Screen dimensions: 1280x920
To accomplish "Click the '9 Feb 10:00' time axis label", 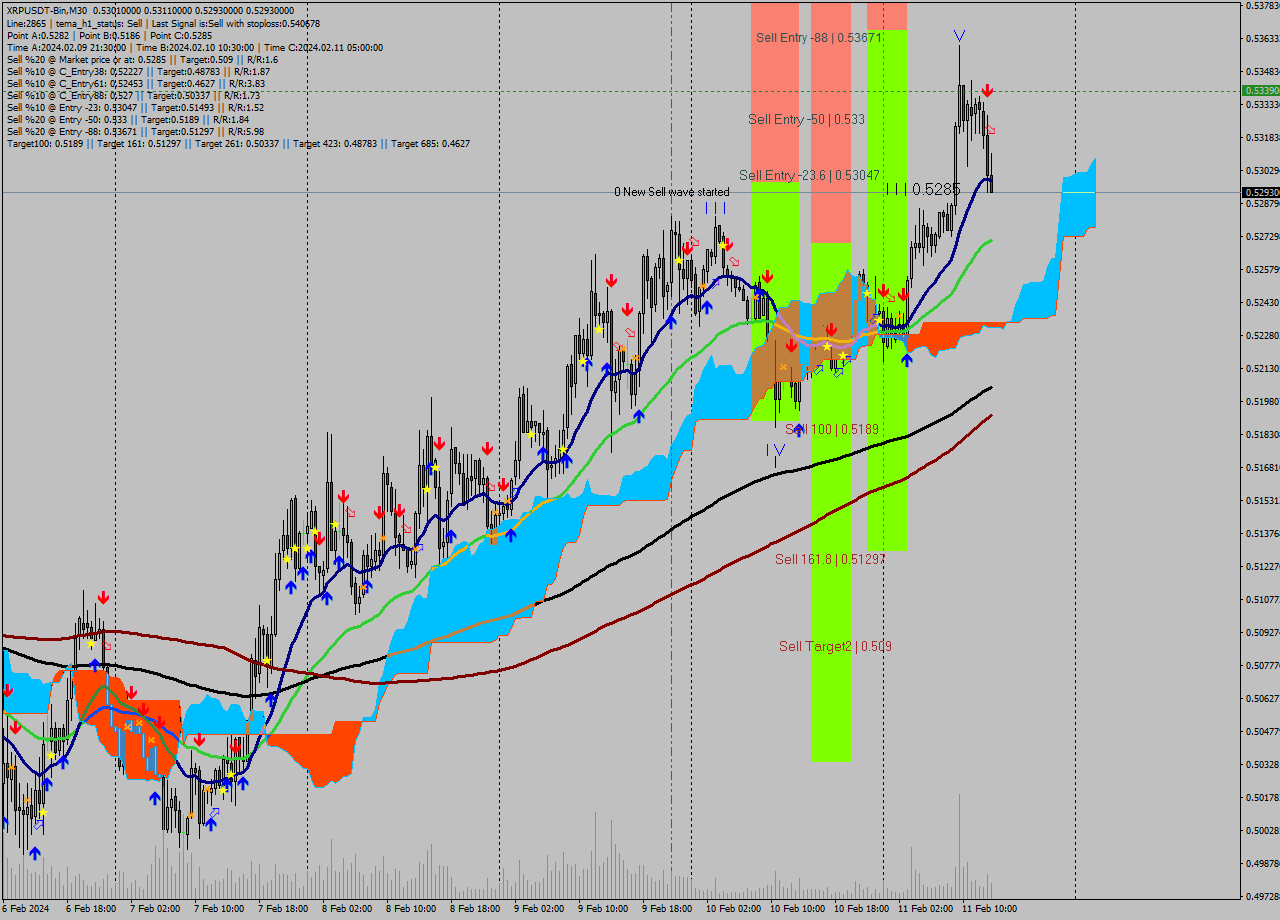I will 603,909.
